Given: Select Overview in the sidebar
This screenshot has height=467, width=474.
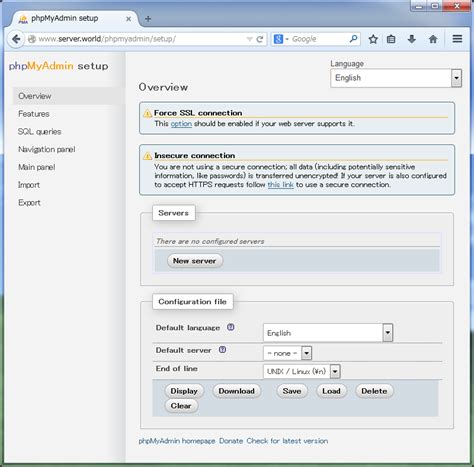Looking at the screenshot, I should [x=35, y=96].
